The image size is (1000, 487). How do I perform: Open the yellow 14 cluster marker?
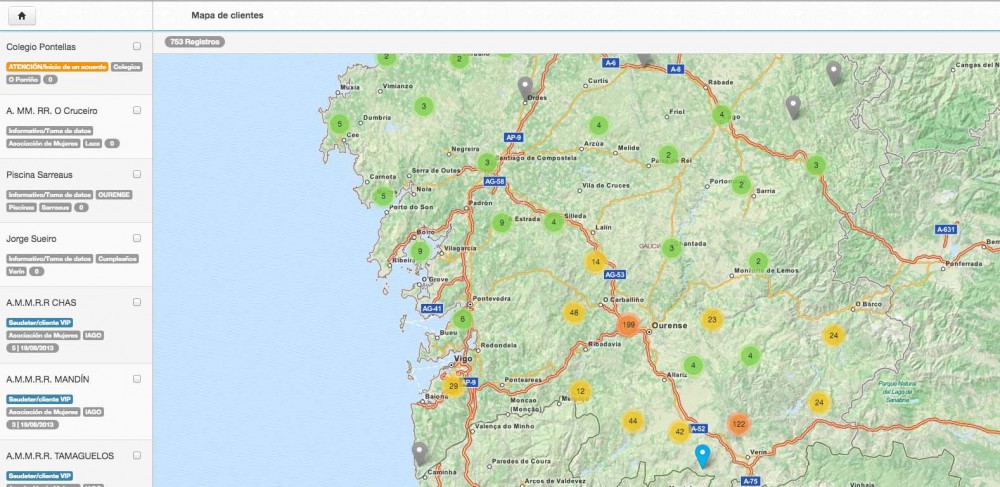595,262
